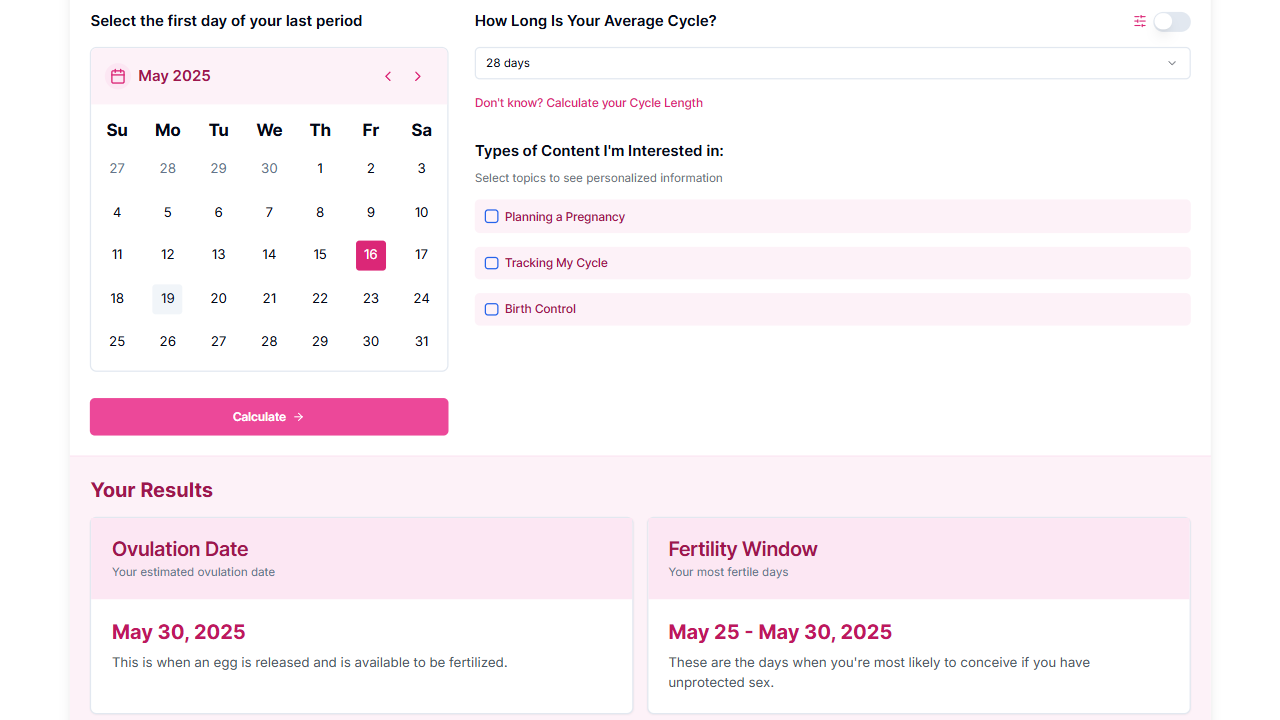
Task: Click the Fertility Window results card
Action: click(918, 615)
